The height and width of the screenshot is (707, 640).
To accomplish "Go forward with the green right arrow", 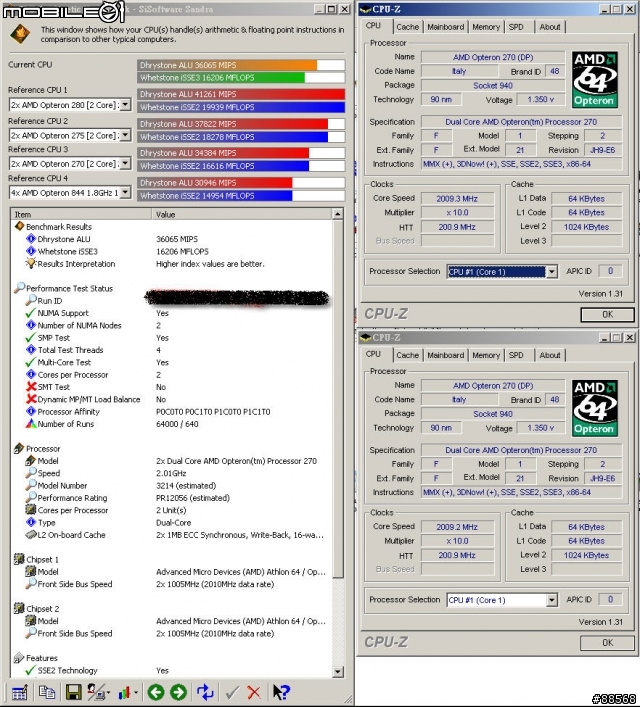I will click(x=179, y=692).
